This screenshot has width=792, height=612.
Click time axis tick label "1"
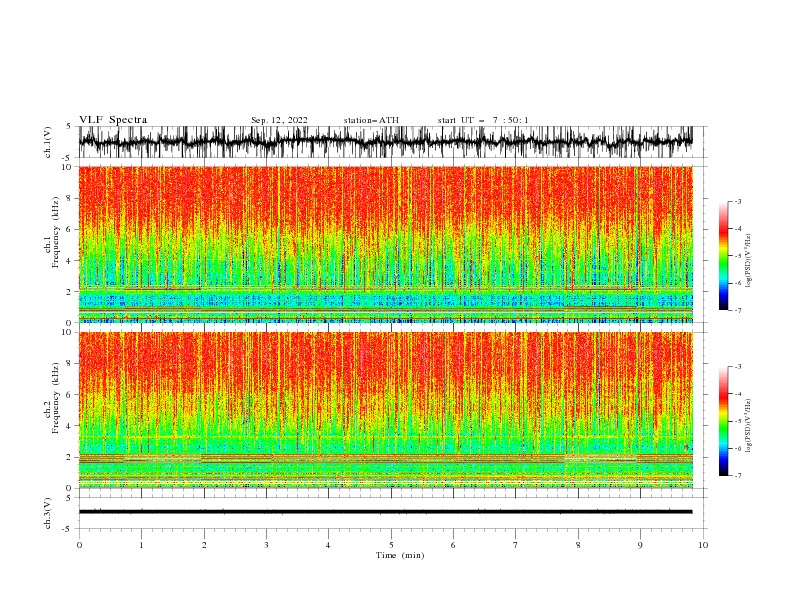pyautogui.click(x=141, y=545)
